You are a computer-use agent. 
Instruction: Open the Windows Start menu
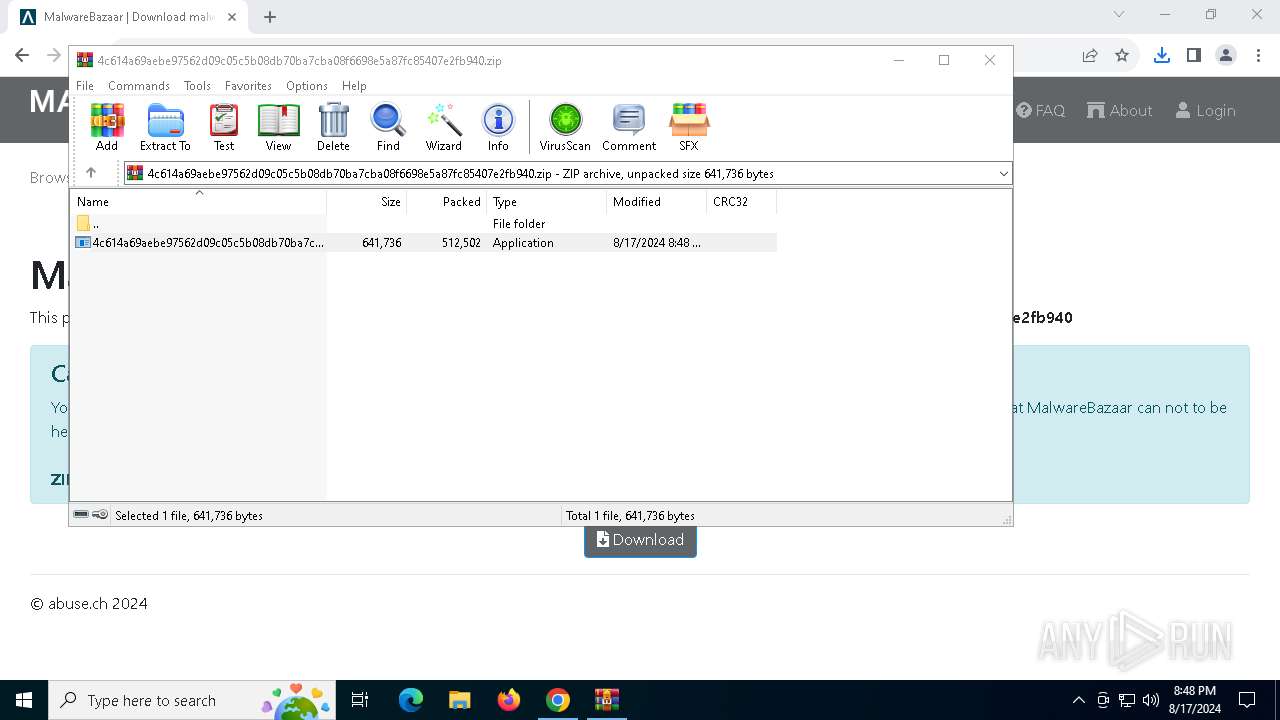click(x=24, y=700)
